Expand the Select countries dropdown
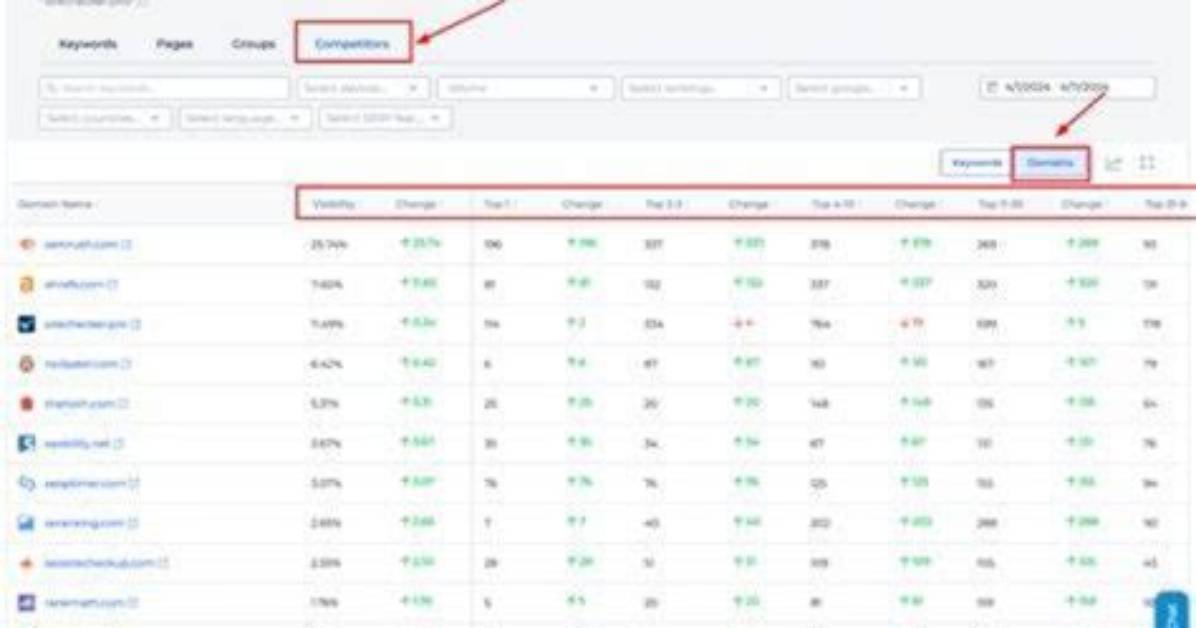The width and height of the screenshot is (1196, 628). 105,118
